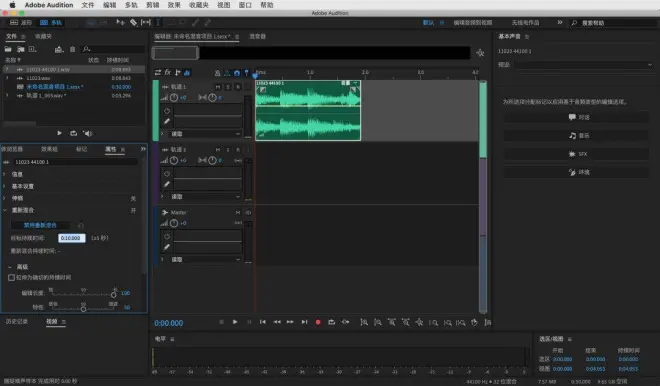Click the red Record button
This screenshot has height=386, width=660.
pos(318,322)
